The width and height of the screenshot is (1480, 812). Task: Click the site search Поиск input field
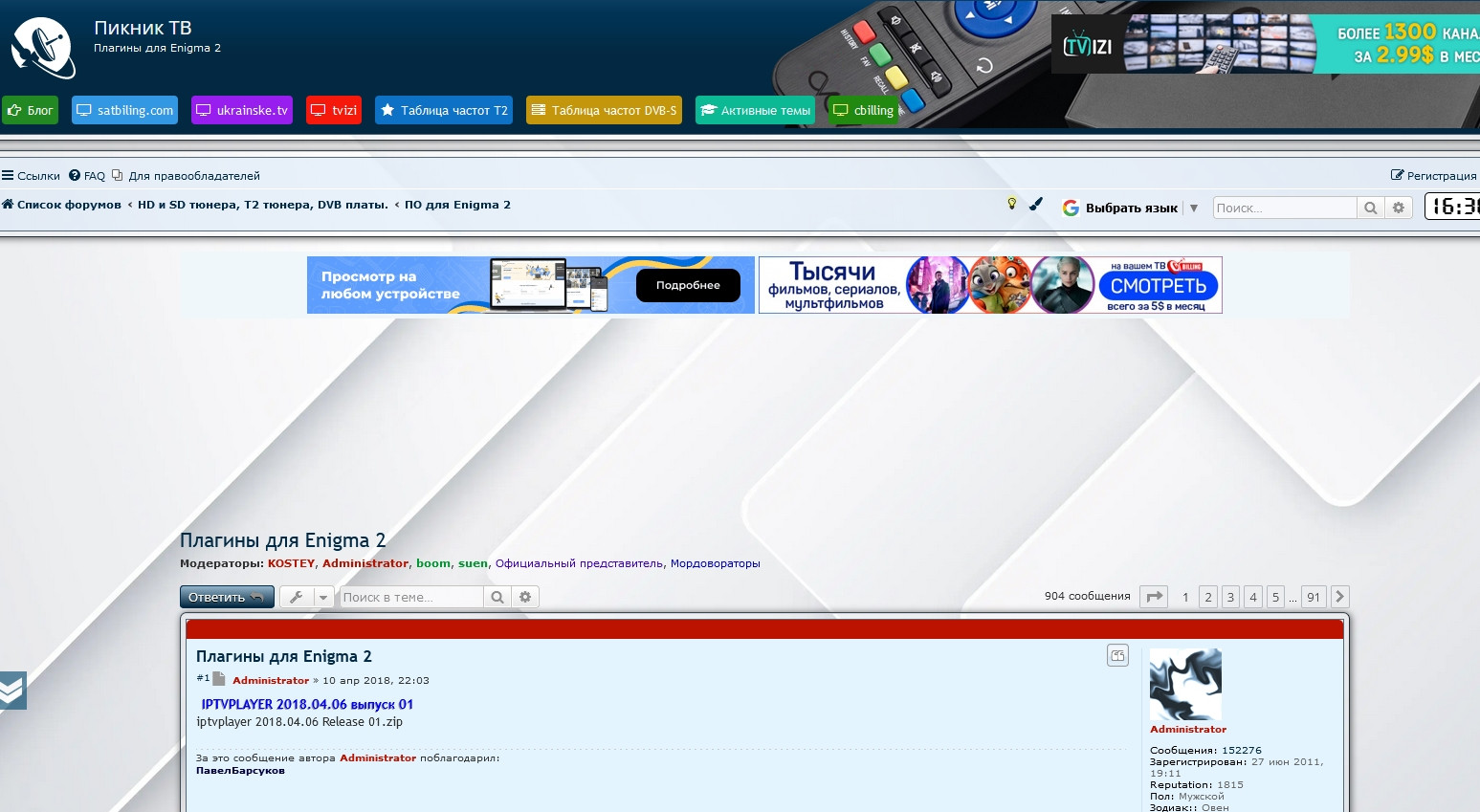(1285, 208)
